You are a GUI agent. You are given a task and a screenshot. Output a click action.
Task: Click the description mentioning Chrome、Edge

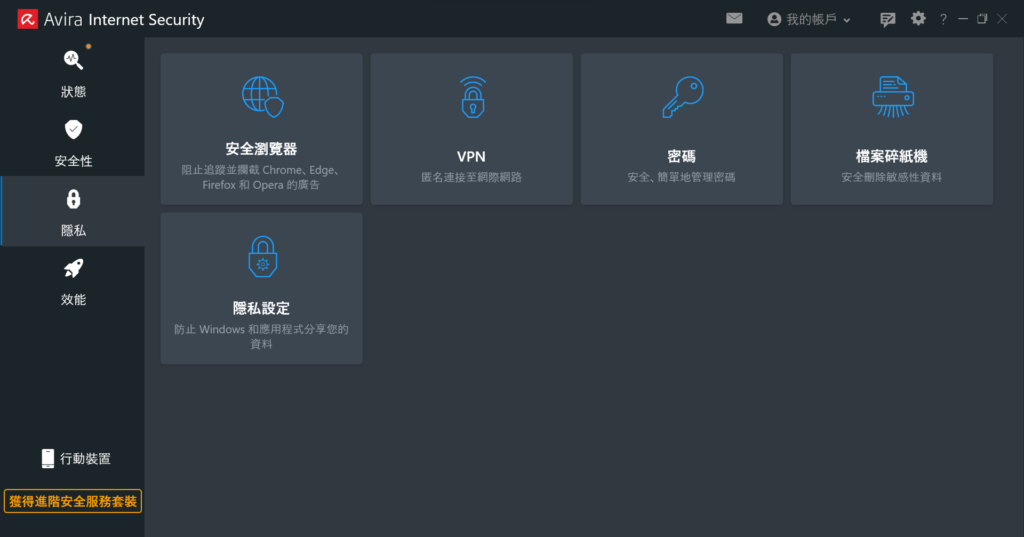coord(261,178)
